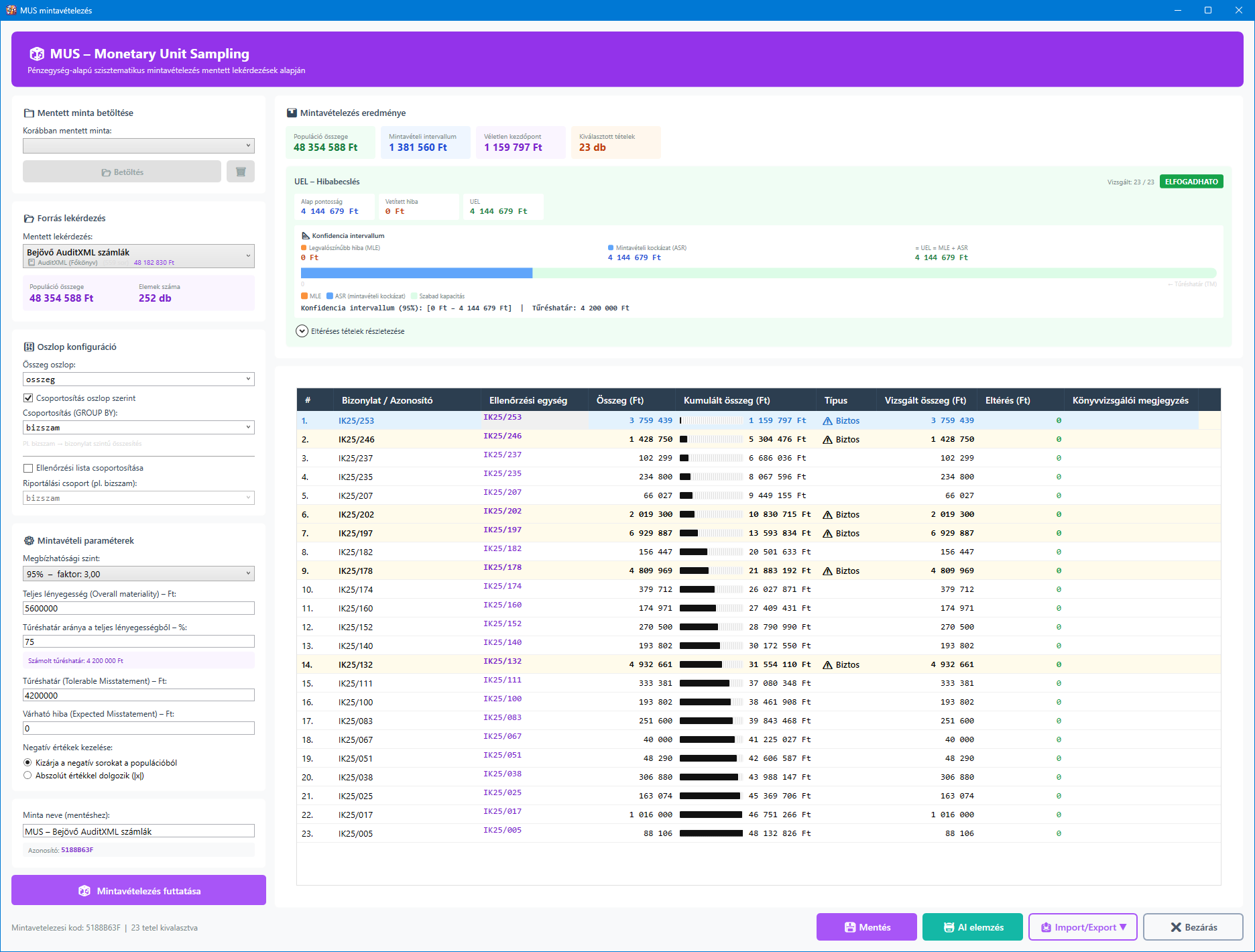Viewport: 1255px width, 952px height.
Task: Click the blue confidence interval bar
Action: pos(416,273)
